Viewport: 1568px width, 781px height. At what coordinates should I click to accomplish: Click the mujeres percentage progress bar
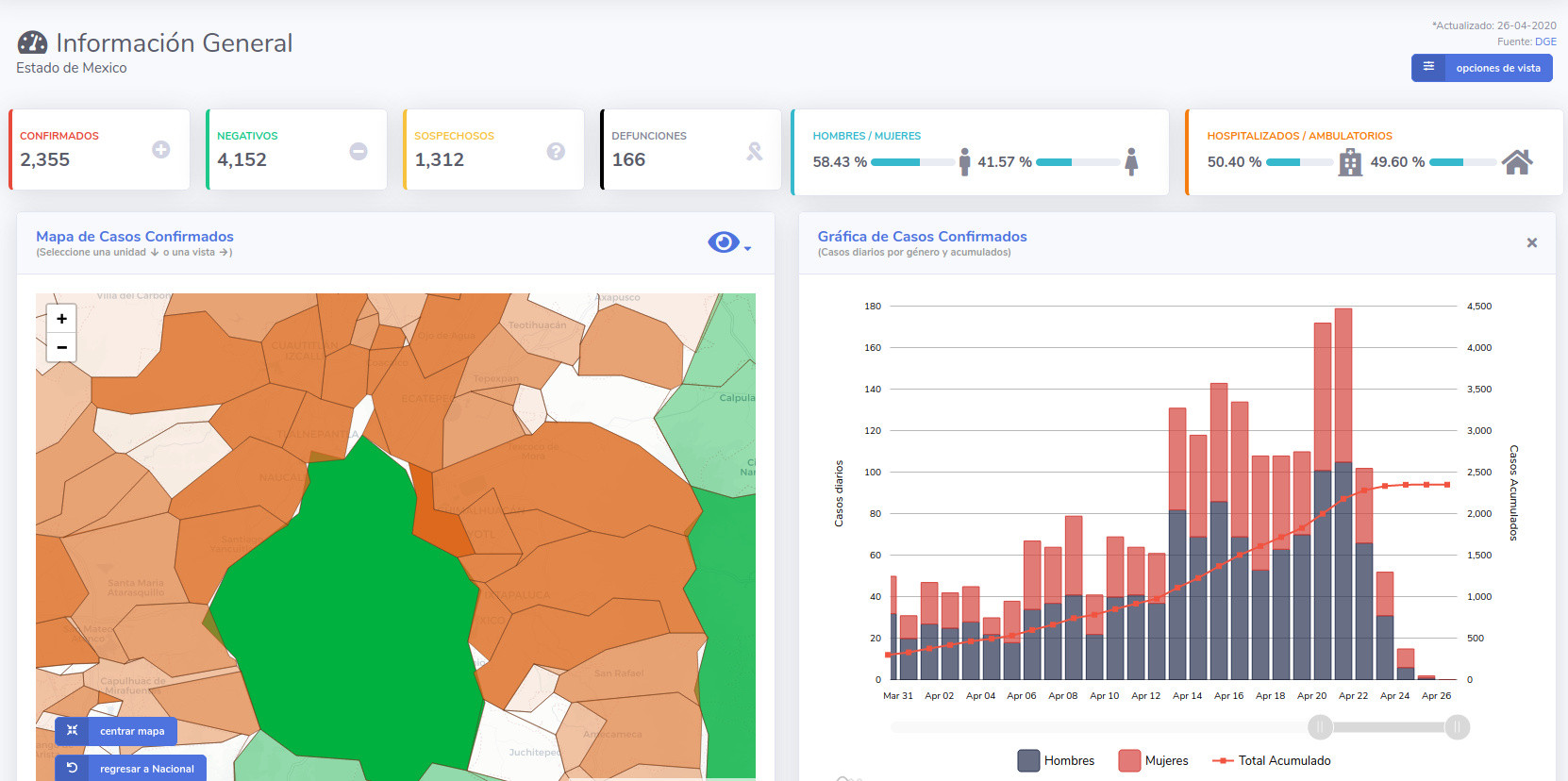point(1077,162)
